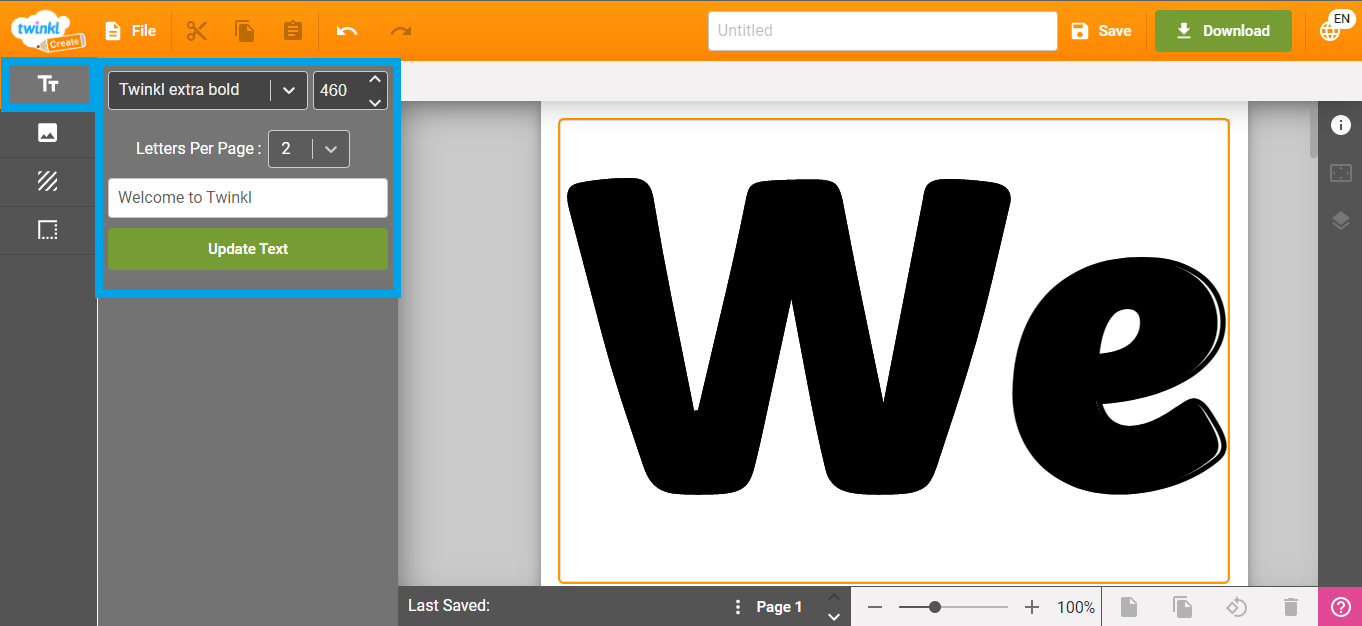Select the Text tool in the sidebar
Viewport: 1362px width, 626px height.
tap(47, 84)
